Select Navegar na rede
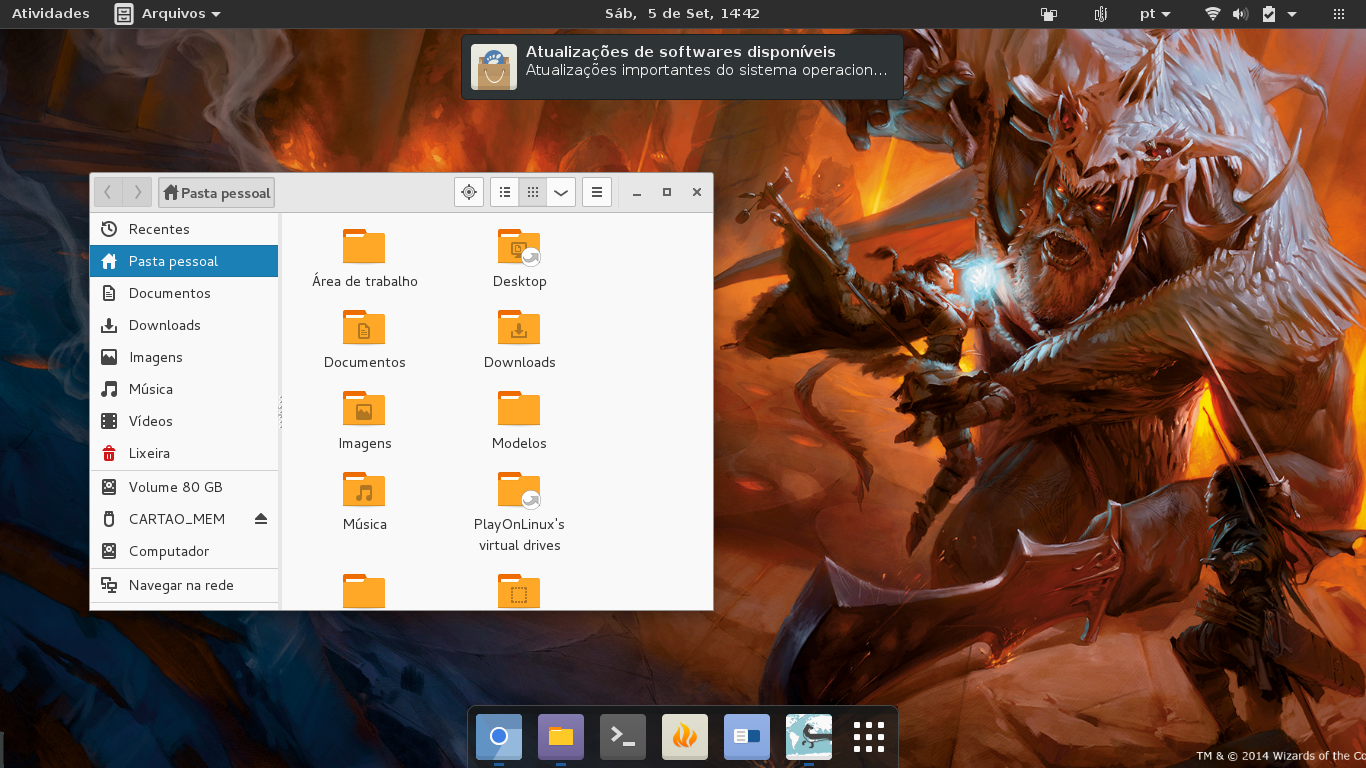 coord(184,585)
